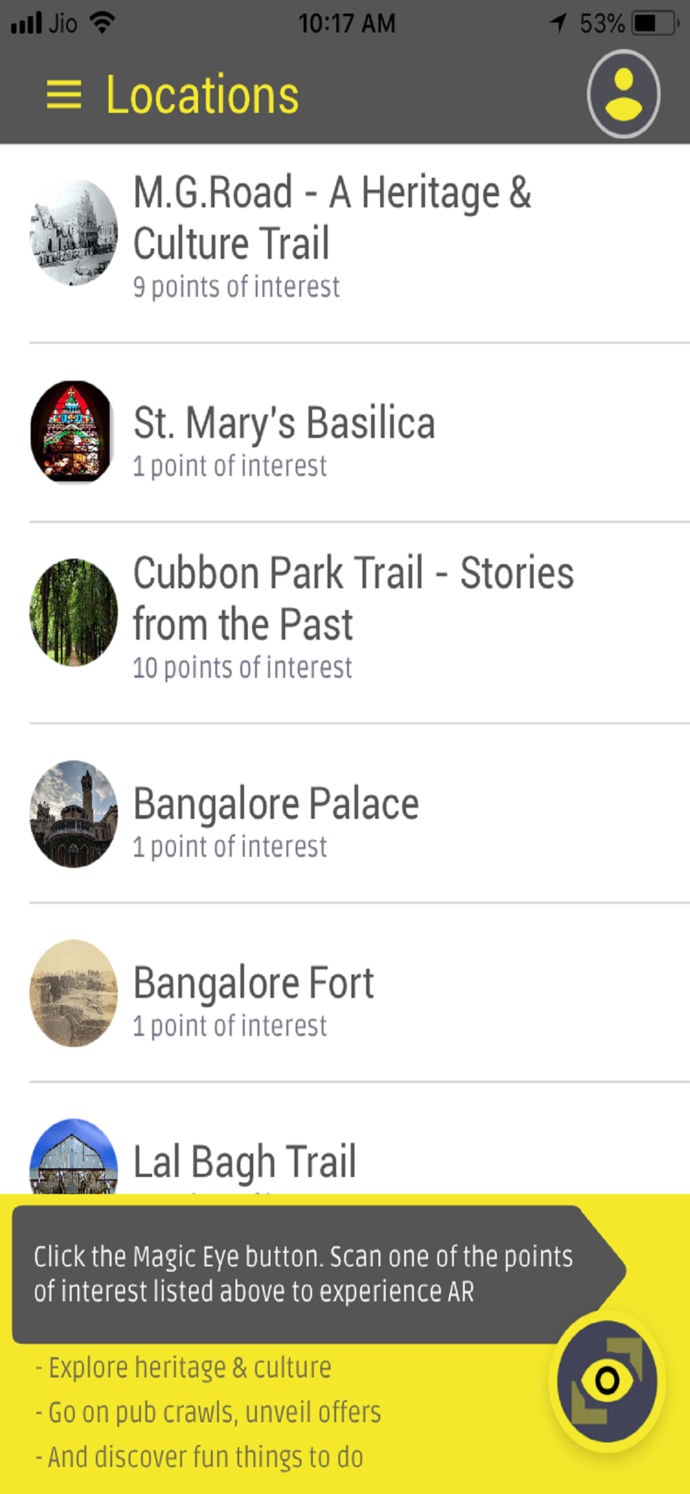
Task: Tap the St. Mary's Basilica circular photo
Action: click(x=72, y=432)
